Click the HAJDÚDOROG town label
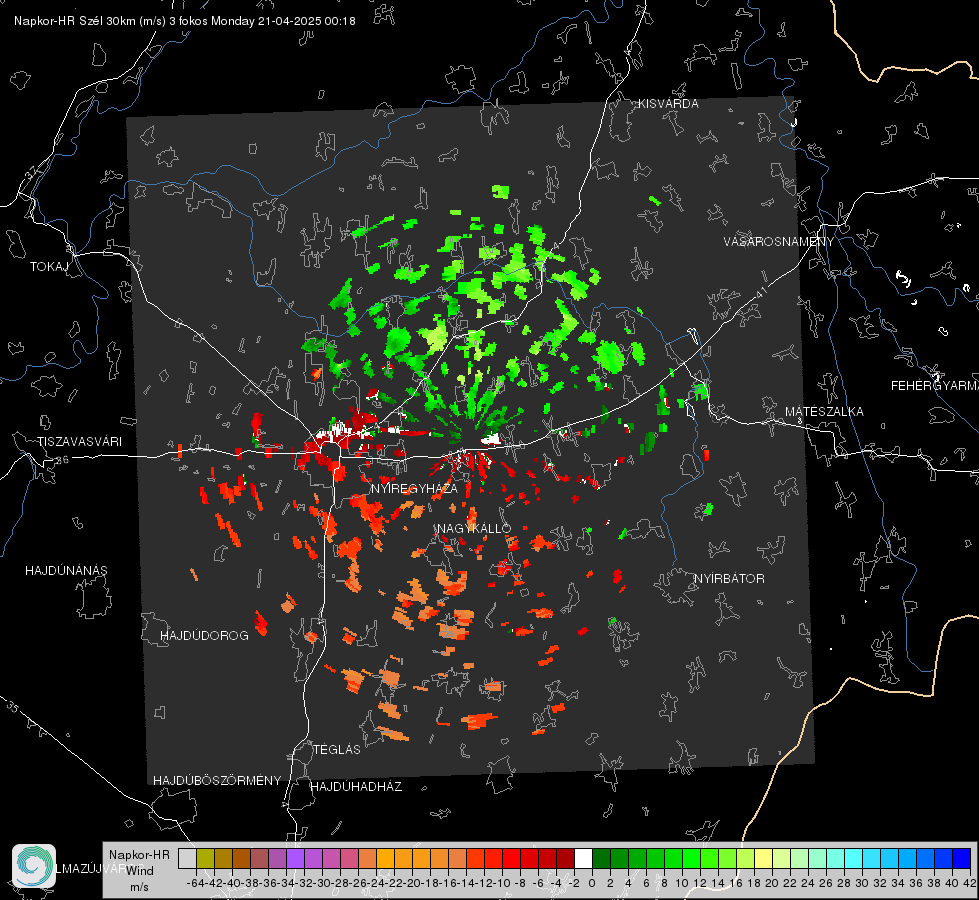Screen dimensions: 979x900 (x=204, y=636)
